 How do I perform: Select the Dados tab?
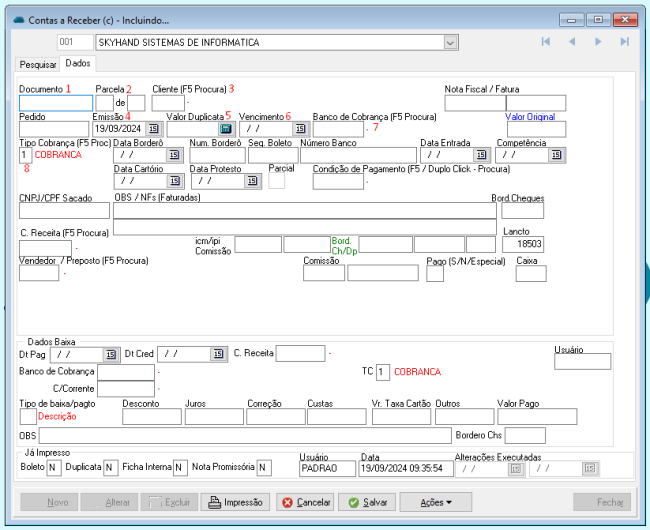[x=77, y=63]
